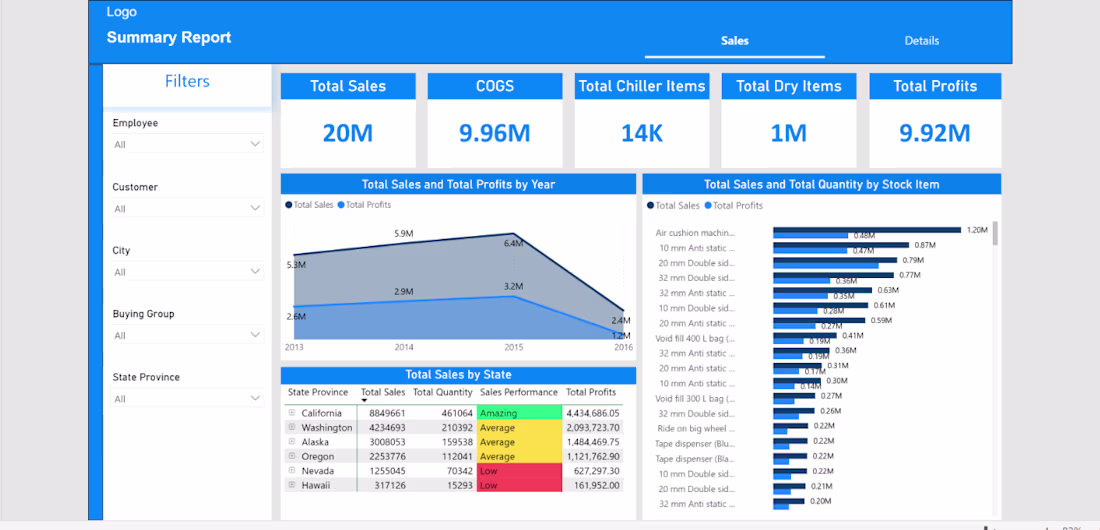The image size is (1100, 530).
Task: Open the Details tab
Action: click(921, 41)
